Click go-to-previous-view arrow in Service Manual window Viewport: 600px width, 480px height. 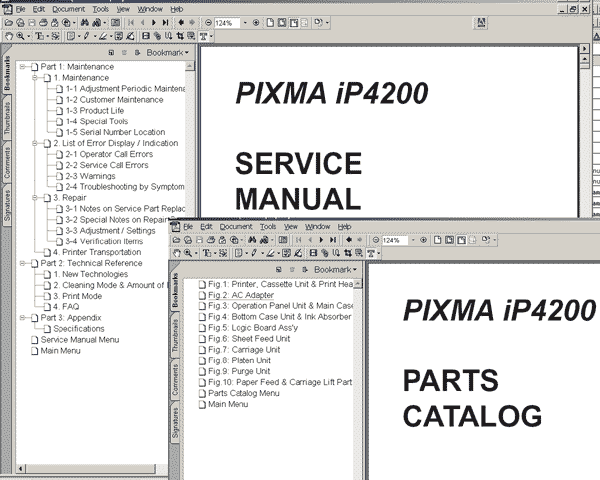[181, 23]
